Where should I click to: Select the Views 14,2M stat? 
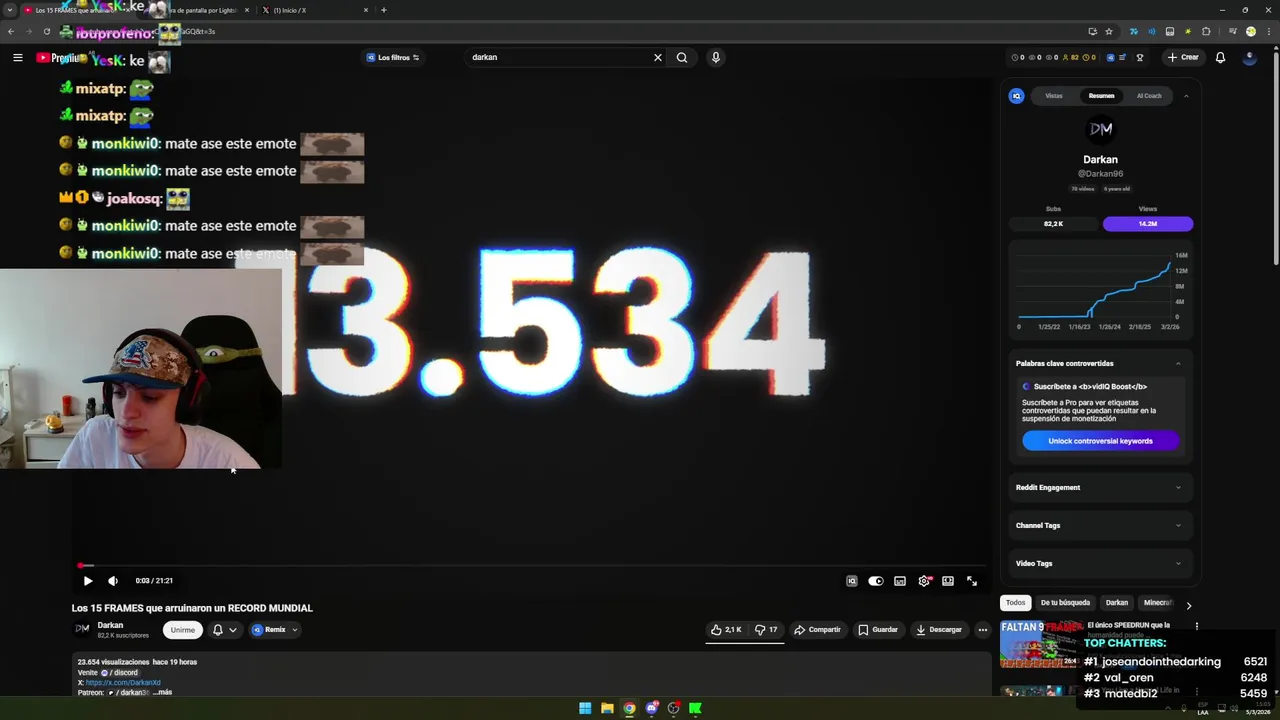(1148, 224)
